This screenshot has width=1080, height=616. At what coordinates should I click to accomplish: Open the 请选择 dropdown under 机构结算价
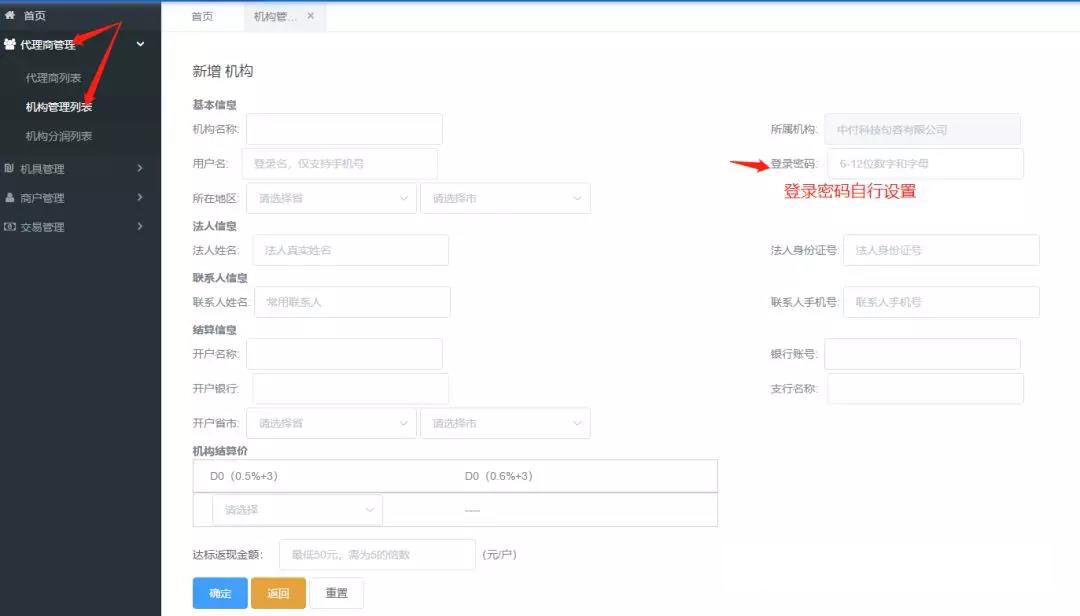[x=295, y=509]
